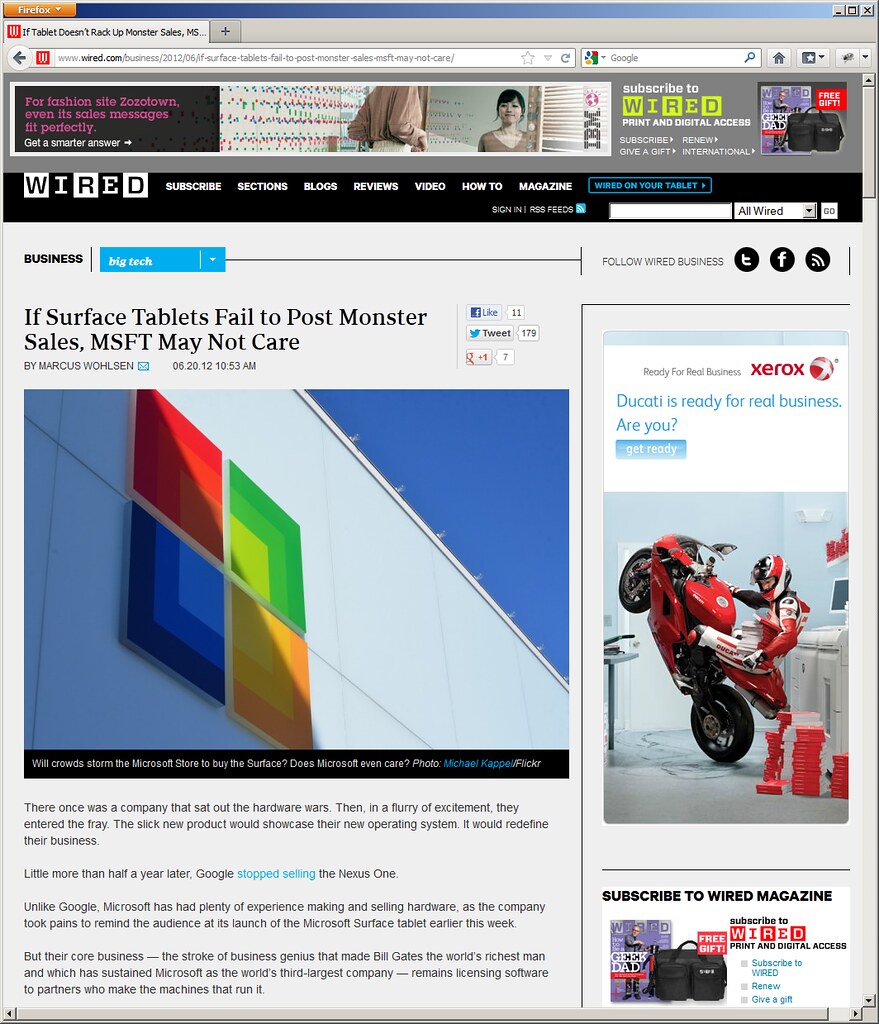Image resolution: width=879 pixels, height=1024 pixels.
Task: Click the RSS feeds icon in header
Action: (x=581, y=208)
